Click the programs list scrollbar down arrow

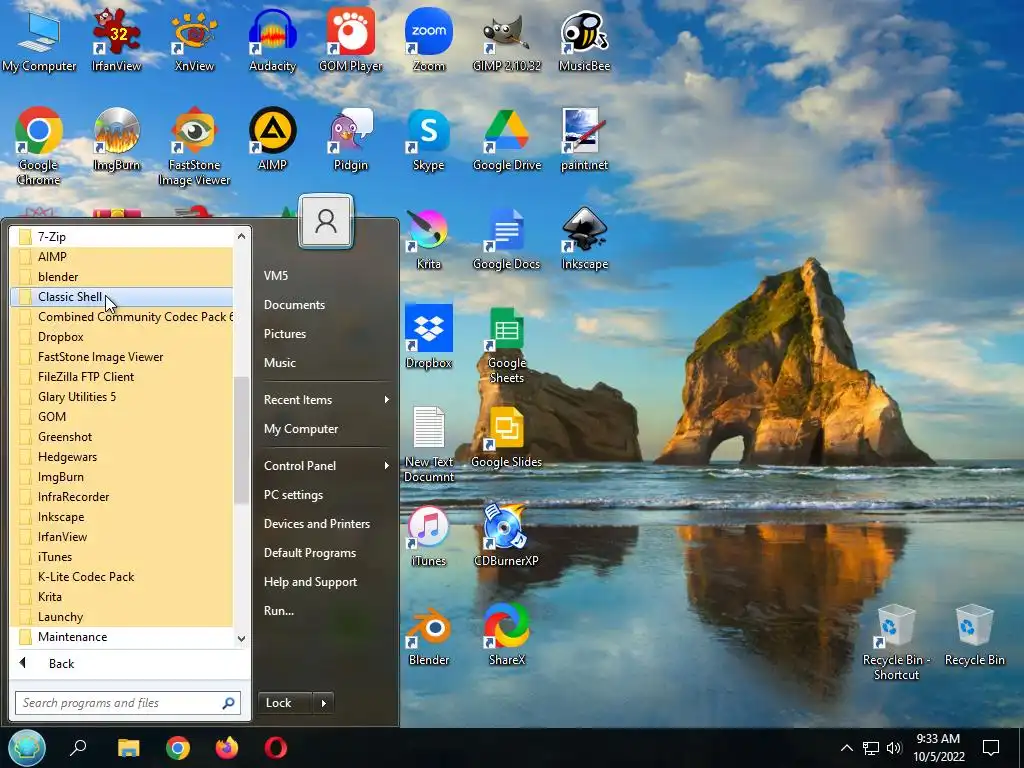click(x=242, y=639)
